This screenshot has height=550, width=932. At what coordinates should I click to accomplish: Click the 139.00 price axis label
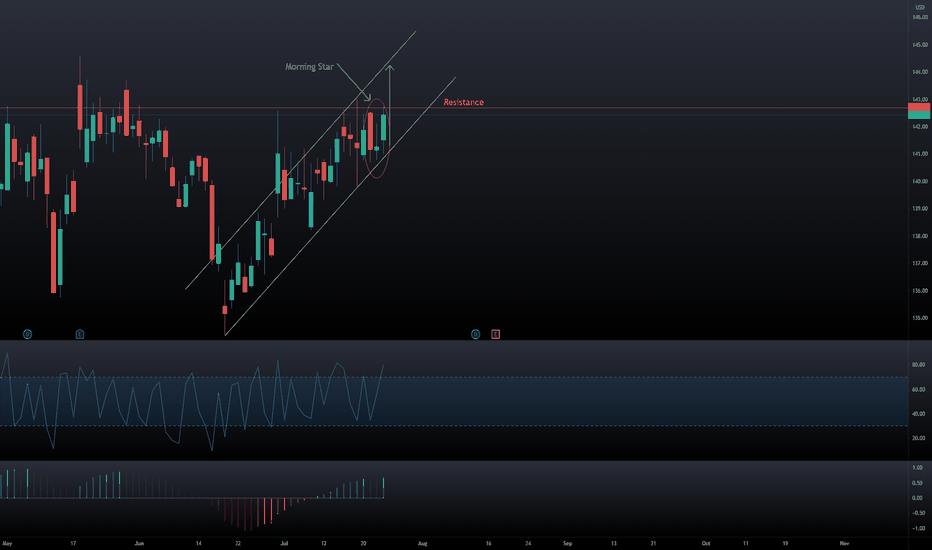pyautogui.click(x=920, y=209)
